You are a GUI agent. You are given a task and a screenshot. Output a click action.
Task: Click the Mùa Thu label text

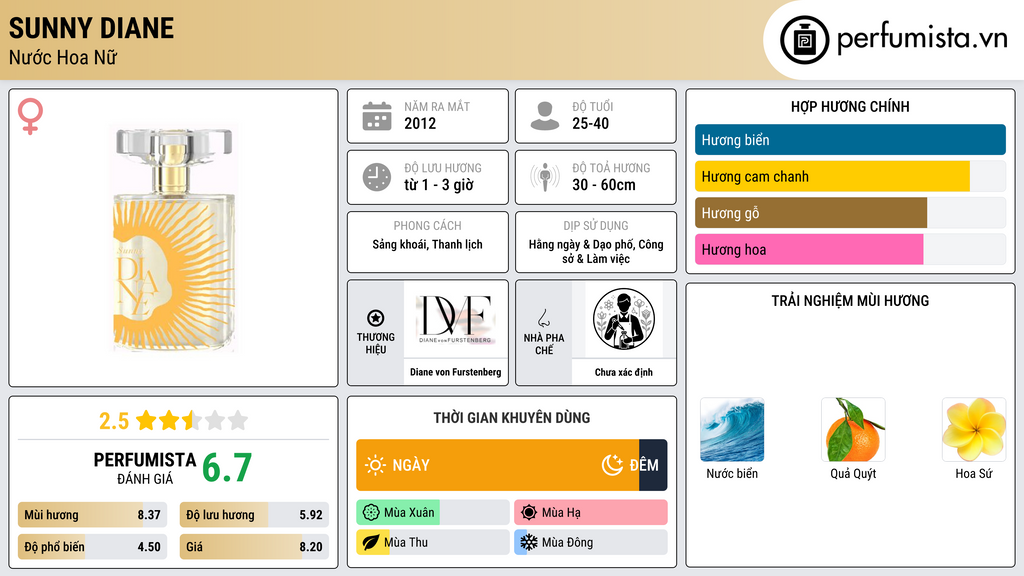406,542
